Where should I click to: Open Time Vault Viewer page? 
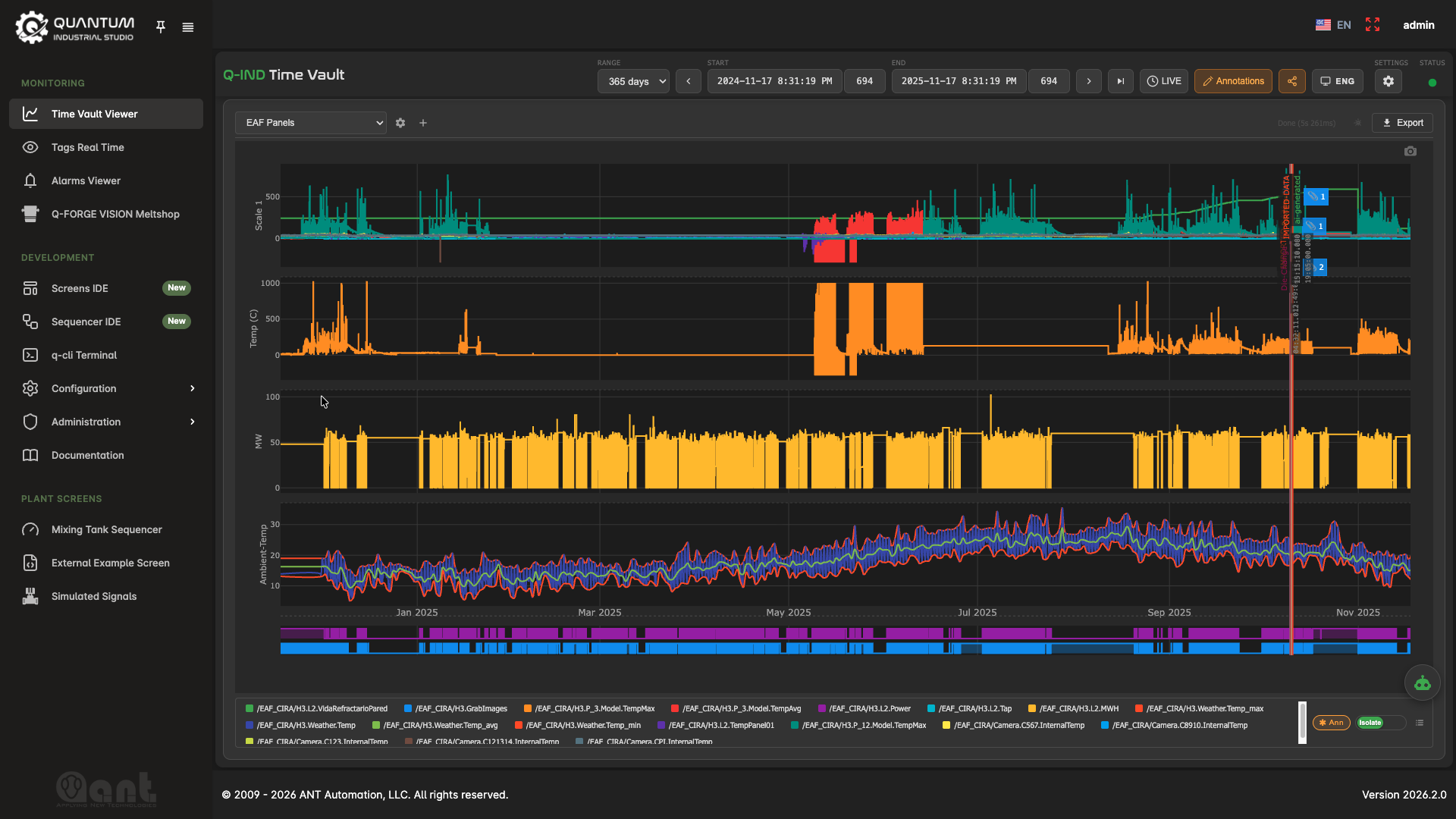[106, 114]
